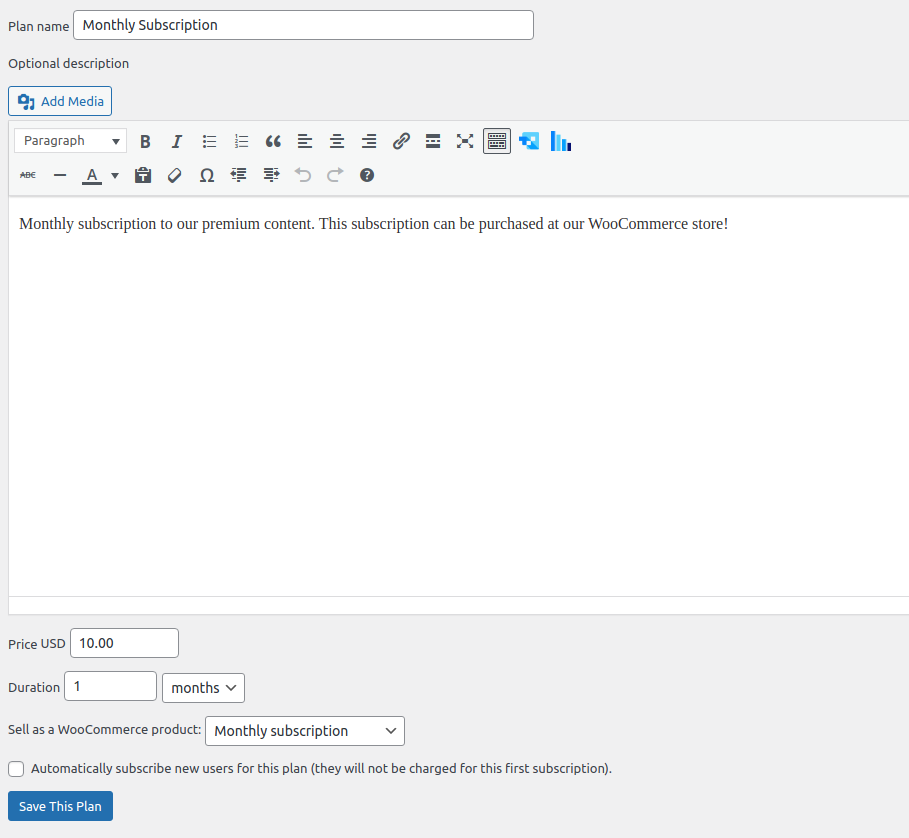Open the WooCommerce product dropdown
Viewport: 909px width, 838px height.
point(305,731)
